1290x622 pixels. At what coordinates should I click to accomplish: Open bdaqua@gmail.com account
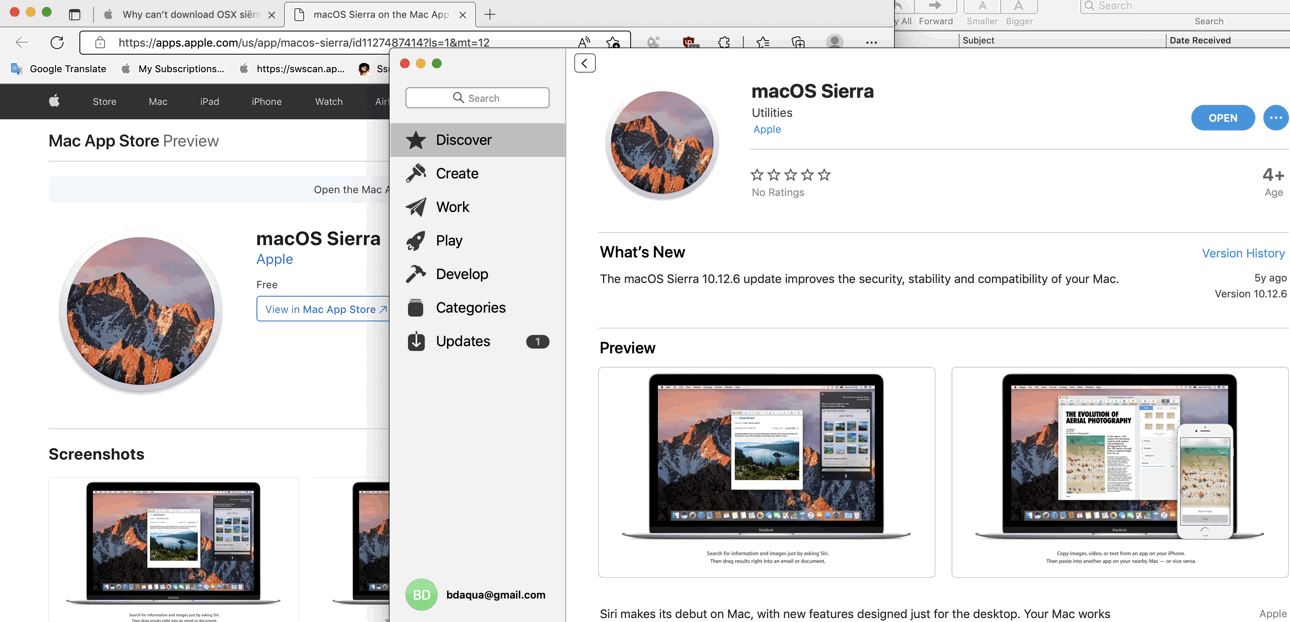[x=496, y=595]
